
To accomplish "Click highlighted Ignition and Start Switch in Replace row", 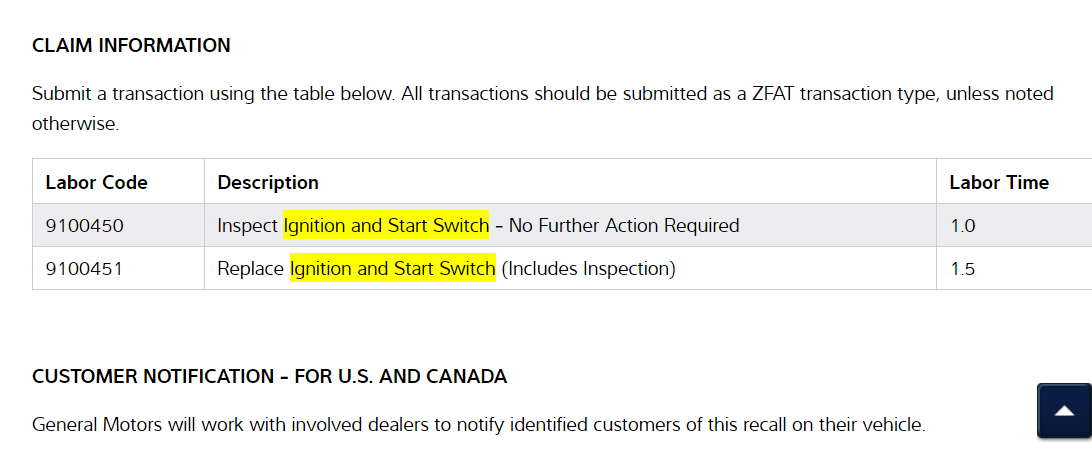I will click(392, 269).
